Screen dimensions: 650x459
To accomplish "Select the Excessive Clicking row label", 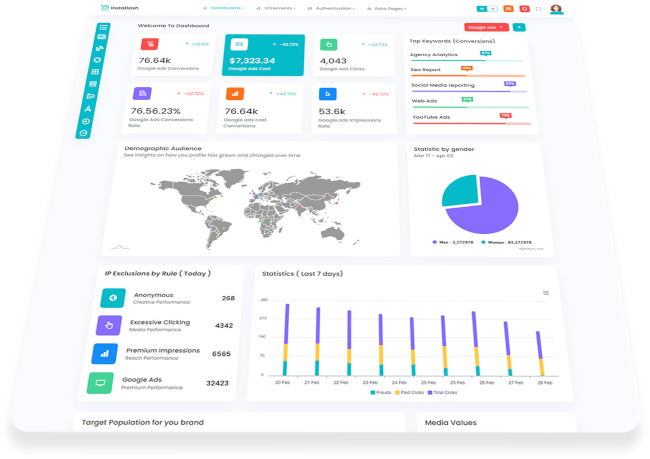I will coord(160,322).
